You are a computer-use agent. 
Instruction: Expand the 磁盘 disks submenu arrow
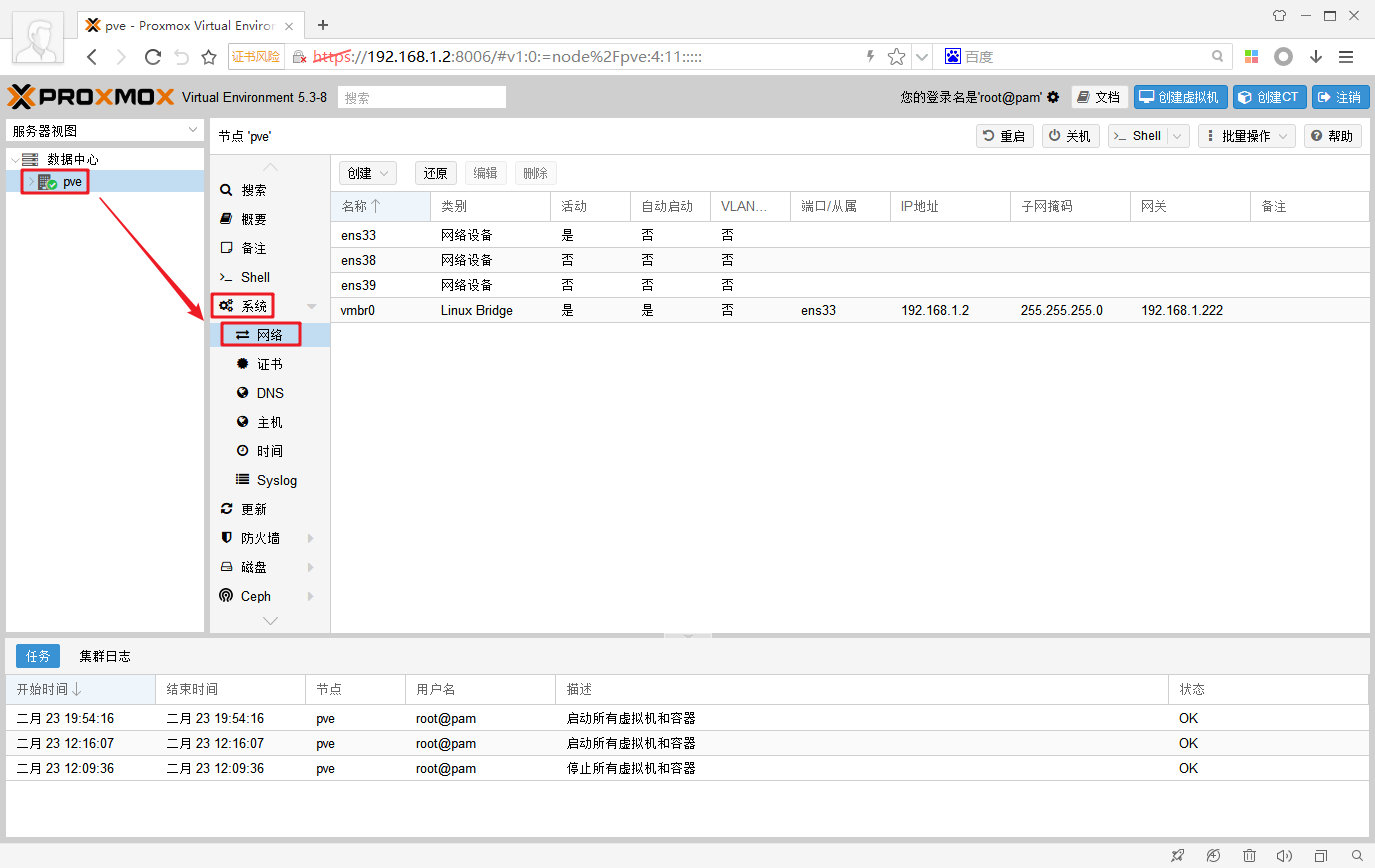[x=311, y=567]
